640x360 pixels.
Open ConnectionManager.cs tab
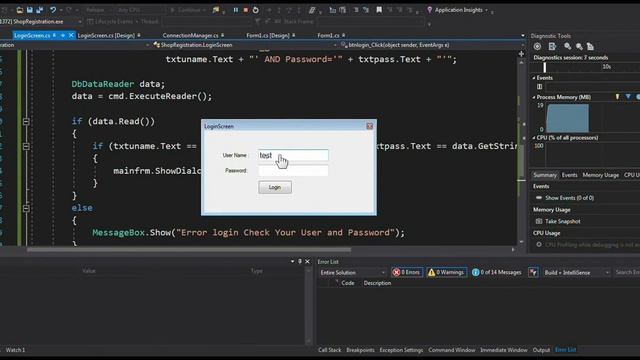(190, 36)
